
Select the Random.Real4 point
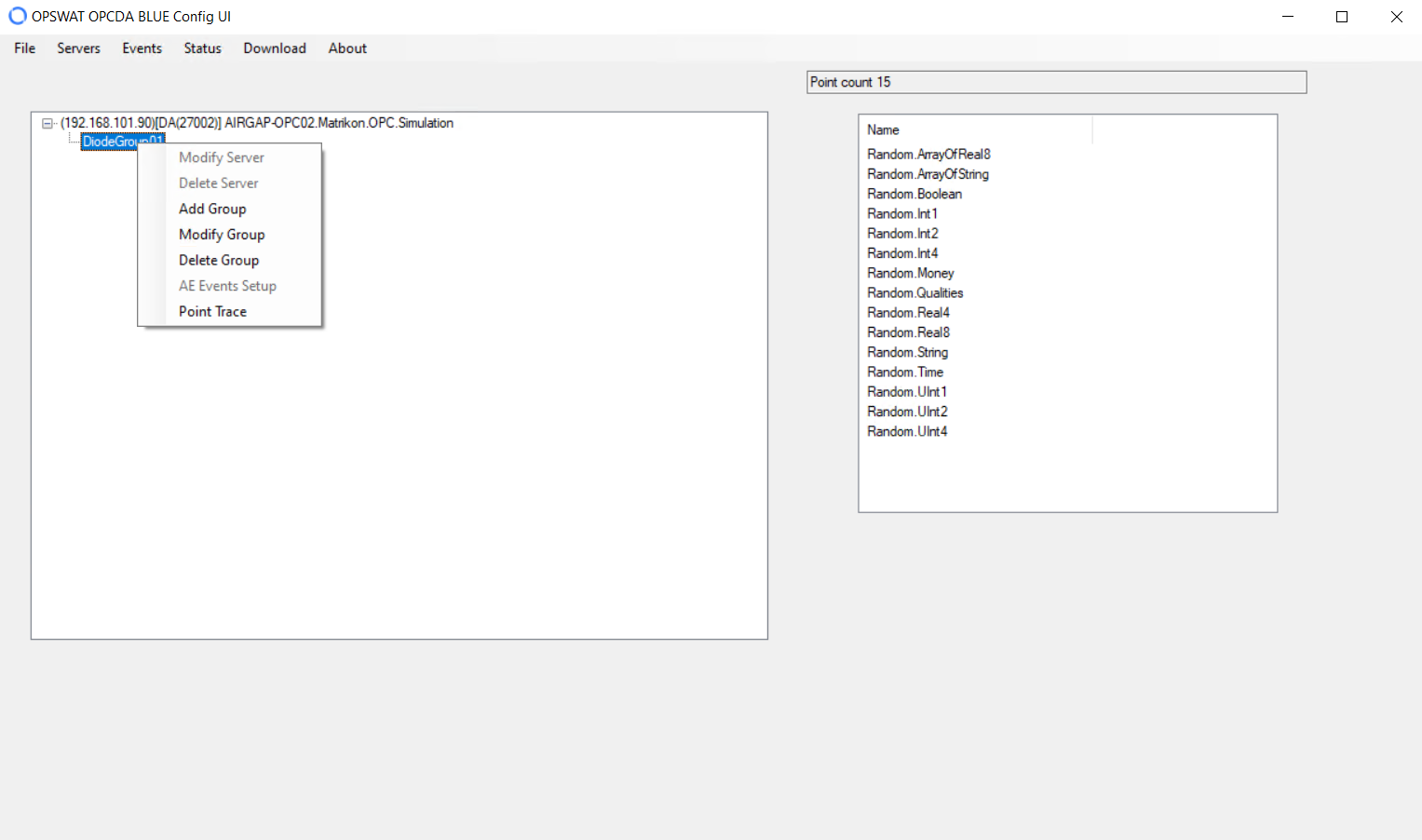(908, 313)
